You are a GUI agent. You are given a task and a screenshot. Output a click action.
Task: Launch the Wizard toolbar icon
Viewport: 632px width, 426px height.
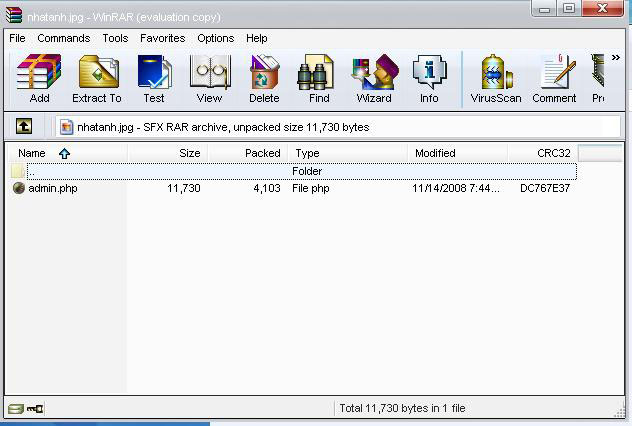click(375, 72)
